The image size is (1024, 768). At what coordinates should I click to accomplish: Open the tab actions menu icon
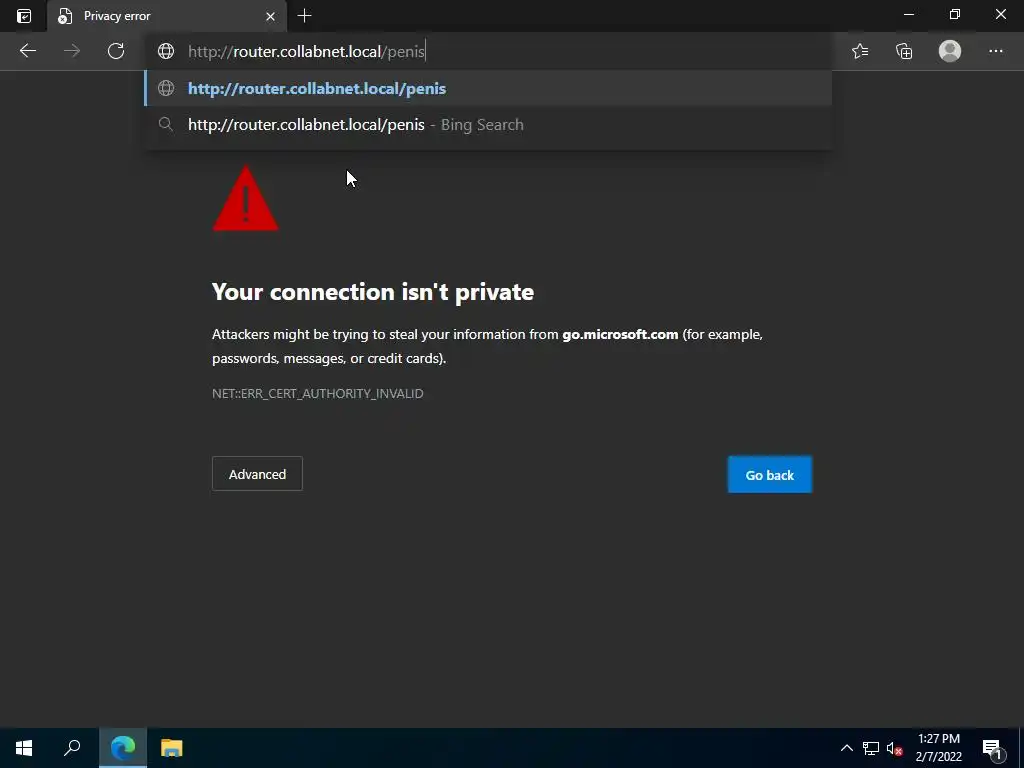(24, 16)
